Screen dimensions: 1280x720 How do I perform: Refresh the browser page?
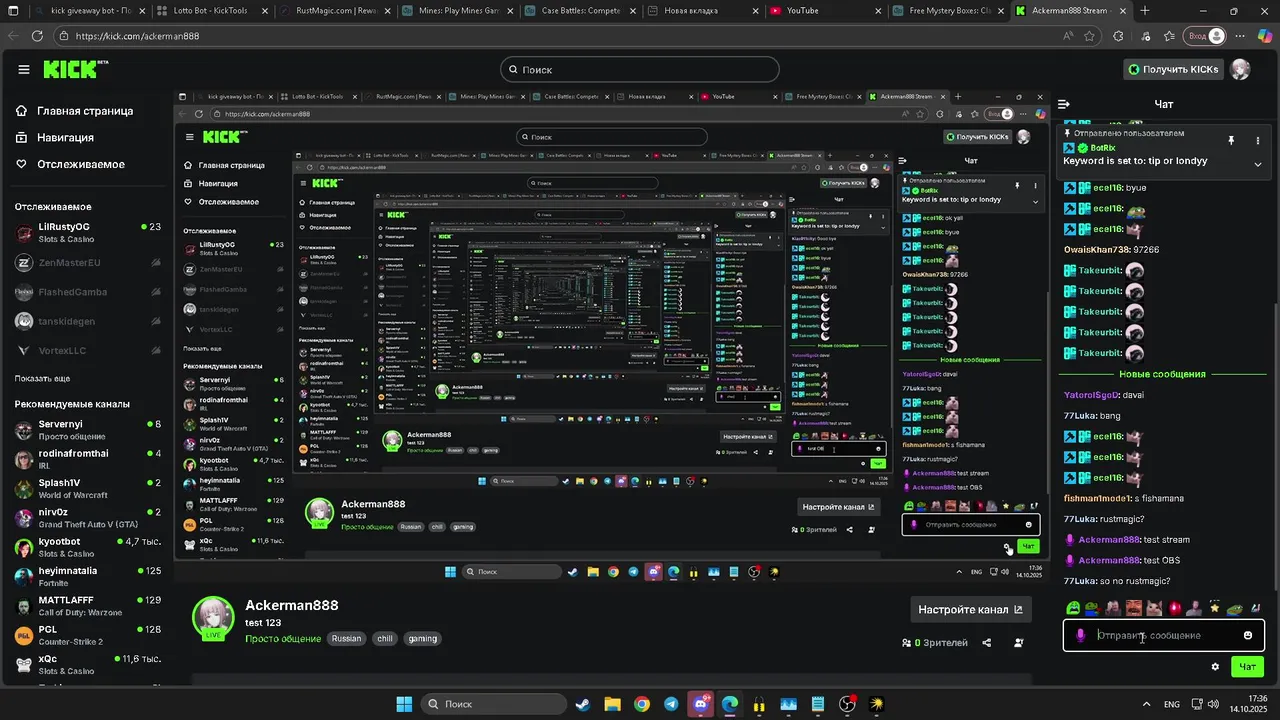[x=37, y=35]
